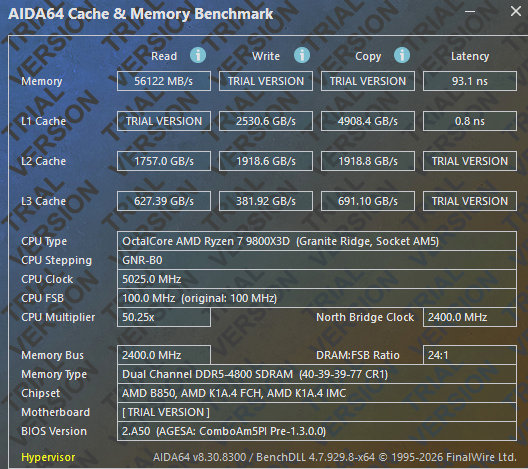Viewport: 528px width, 469px height.
Task: Click the L2 Cache Latency TRIAL VERSION cell
Action: point(470,161)
